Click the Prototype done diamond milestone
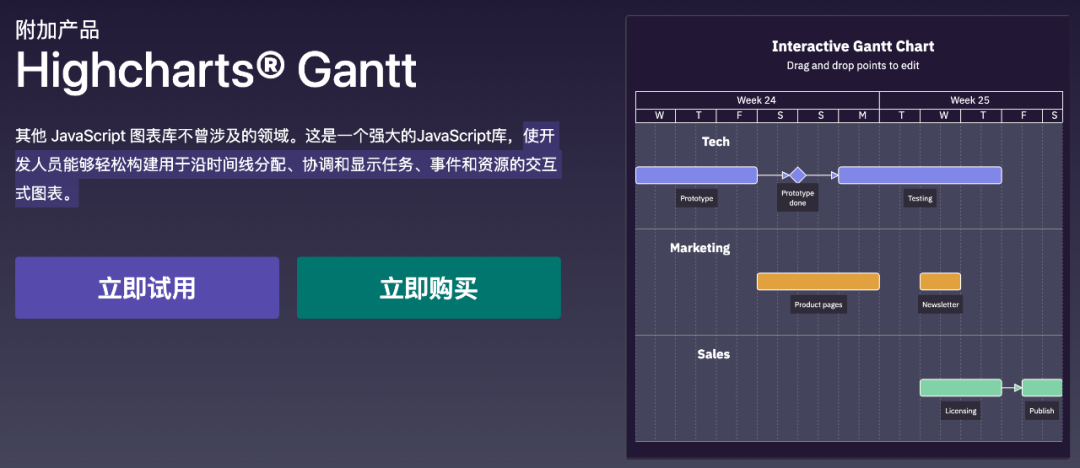 (798, 175)
